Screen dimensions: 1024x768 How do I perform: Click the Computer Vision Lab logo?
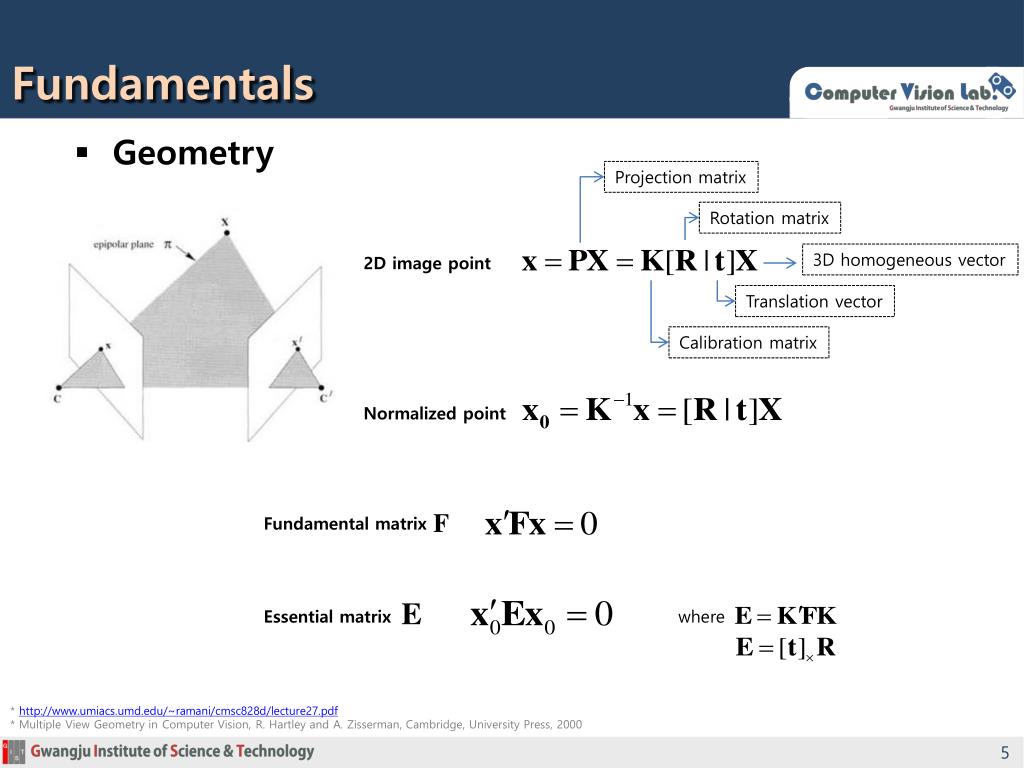coord(910,92)
